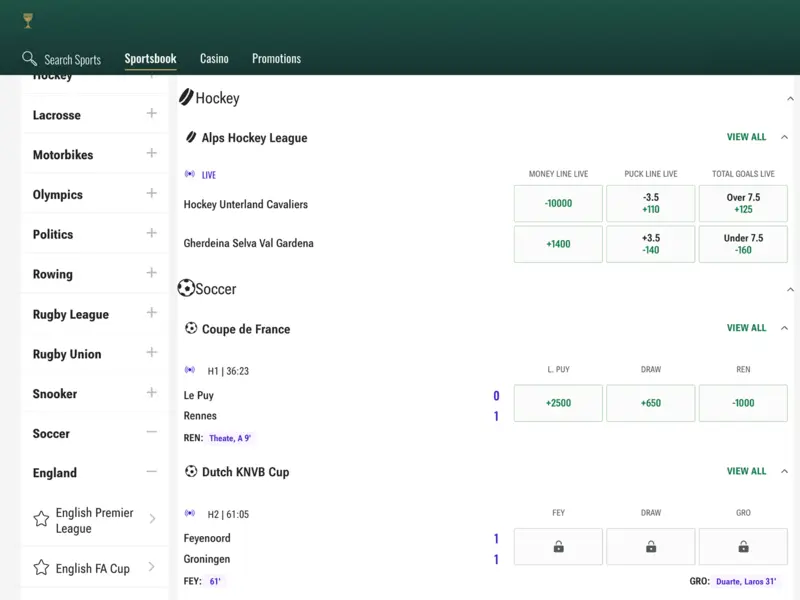
Task: Click the soccer ball icon by Coupe de France
Action: tap(191, 329)
